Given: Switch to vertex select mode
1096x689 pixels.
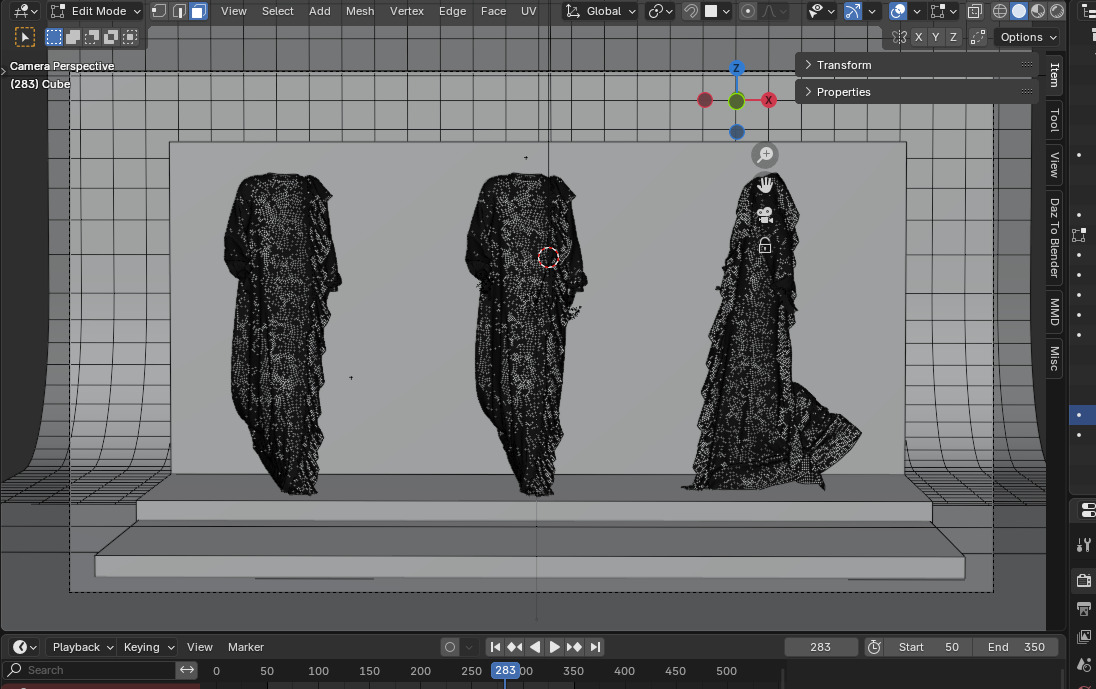Looking at the screenshot, I should pyautogui.click(x=159, y=11).
